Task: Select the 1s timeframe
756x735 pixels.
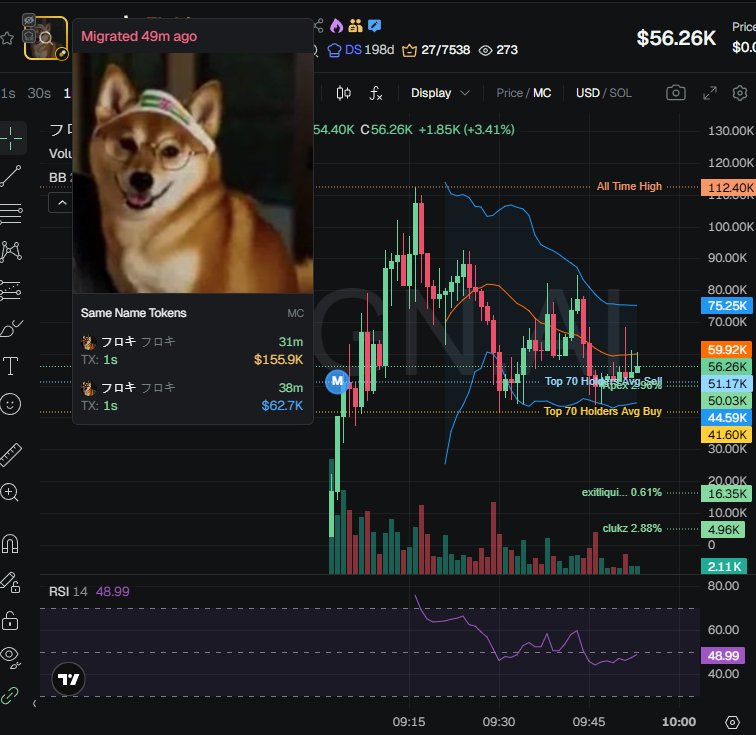Action: tap(8, 93)
